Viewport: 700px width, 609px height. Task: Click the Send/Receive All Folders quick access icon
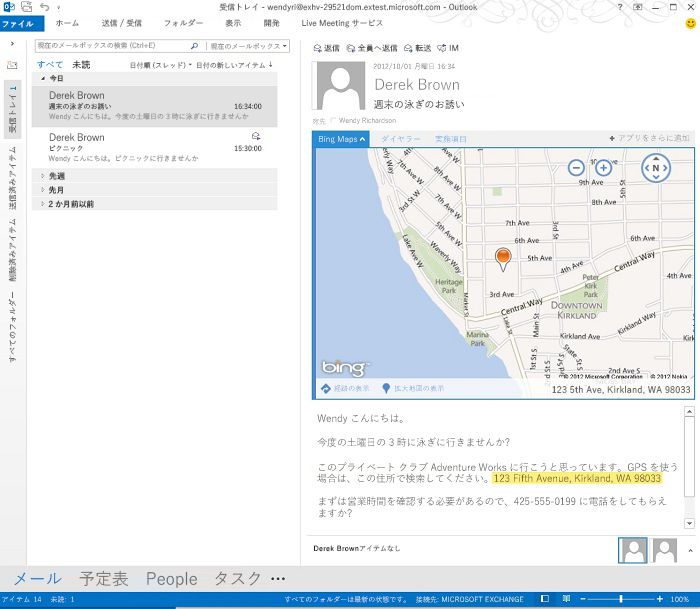point(27,7)
